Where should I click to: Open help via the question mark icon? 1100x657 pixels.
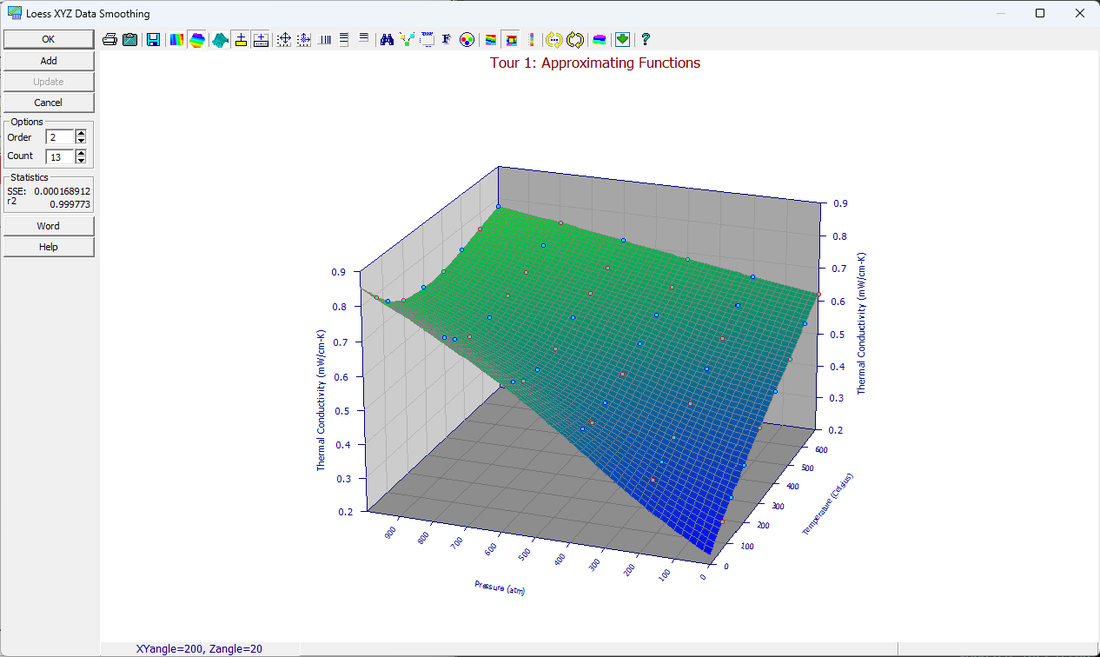(x=645, y=39)
